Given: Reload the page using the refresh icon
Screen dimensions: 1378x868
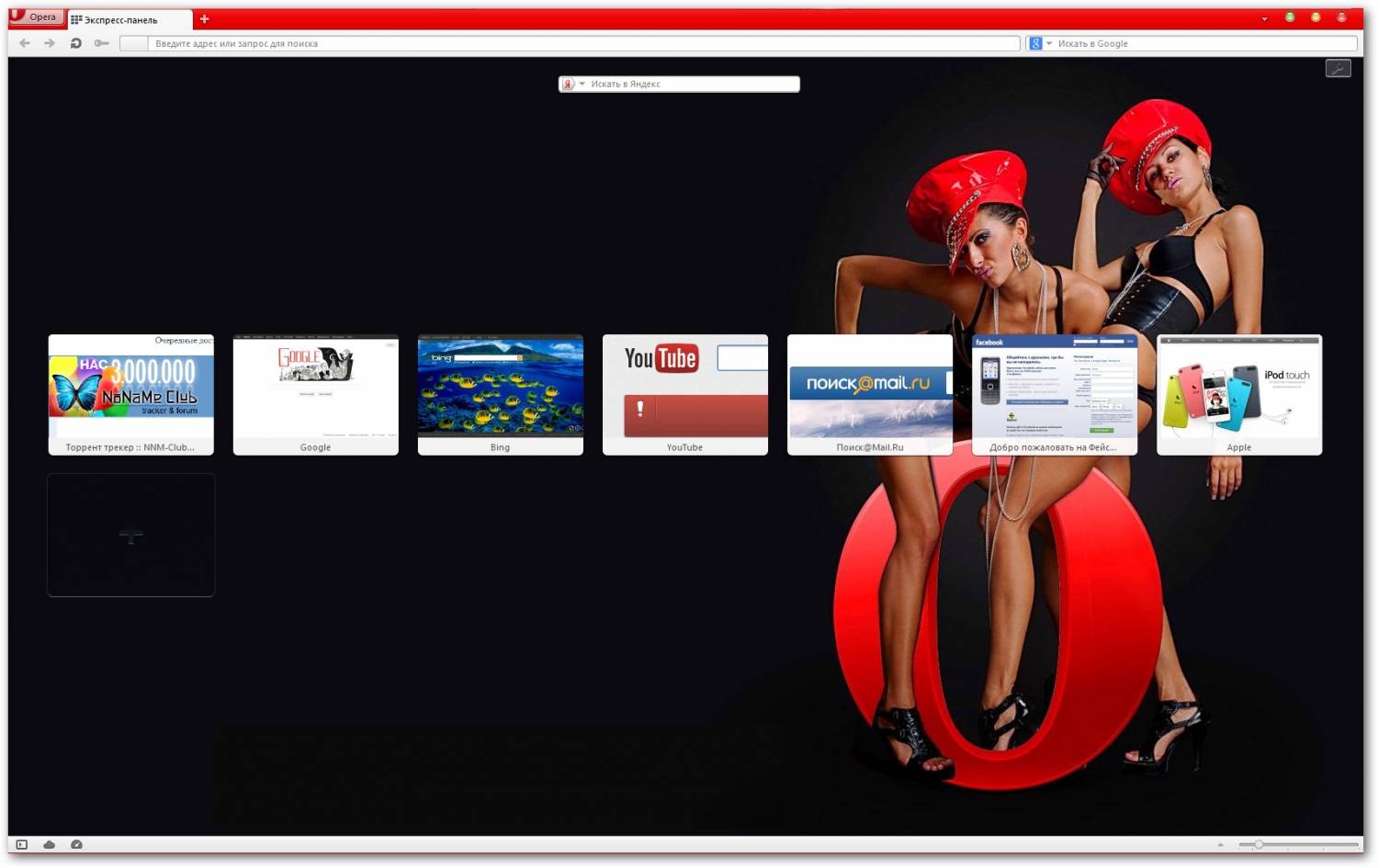Looking at the screenshot, I should tap(76, 43).
